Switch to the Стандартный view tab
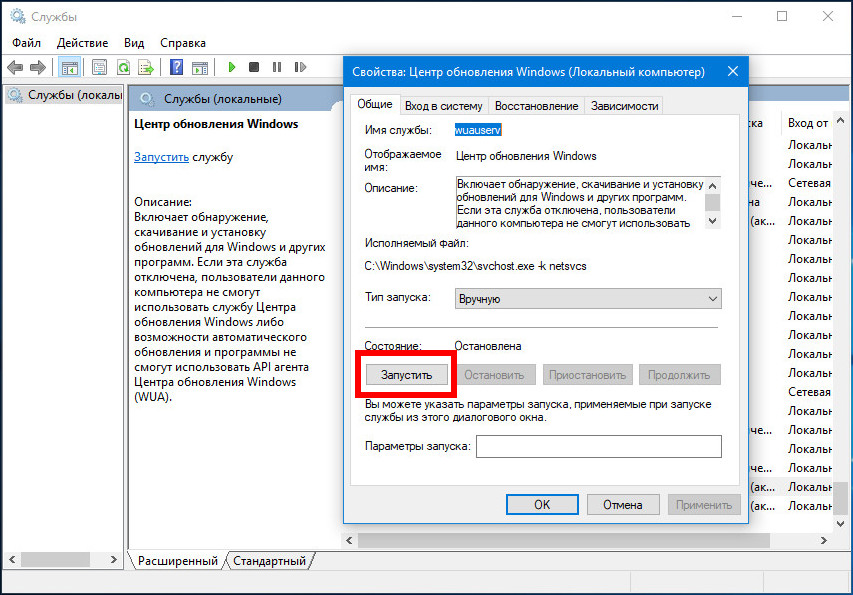 tap(270, 561)
